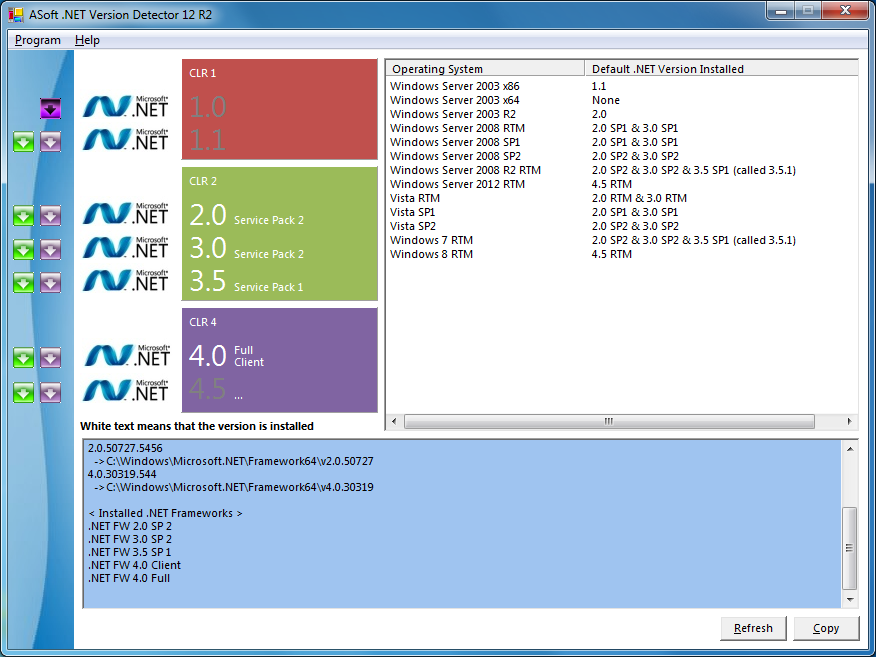
Task: Select the Windows Server 2003 x64 row
Action: point(622,100)
